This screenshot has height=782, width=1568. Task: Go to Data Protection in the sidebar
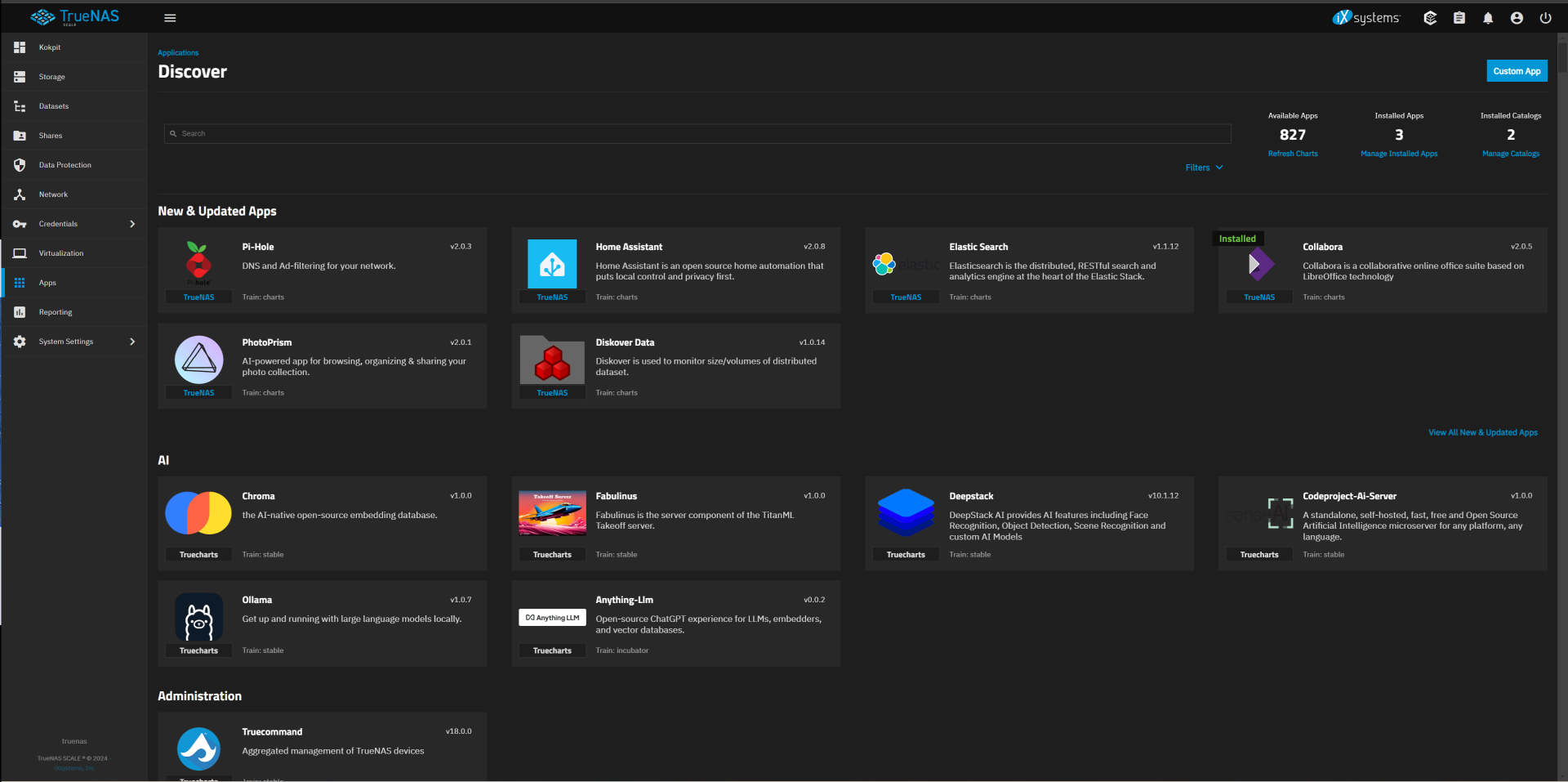coord(65,165)
